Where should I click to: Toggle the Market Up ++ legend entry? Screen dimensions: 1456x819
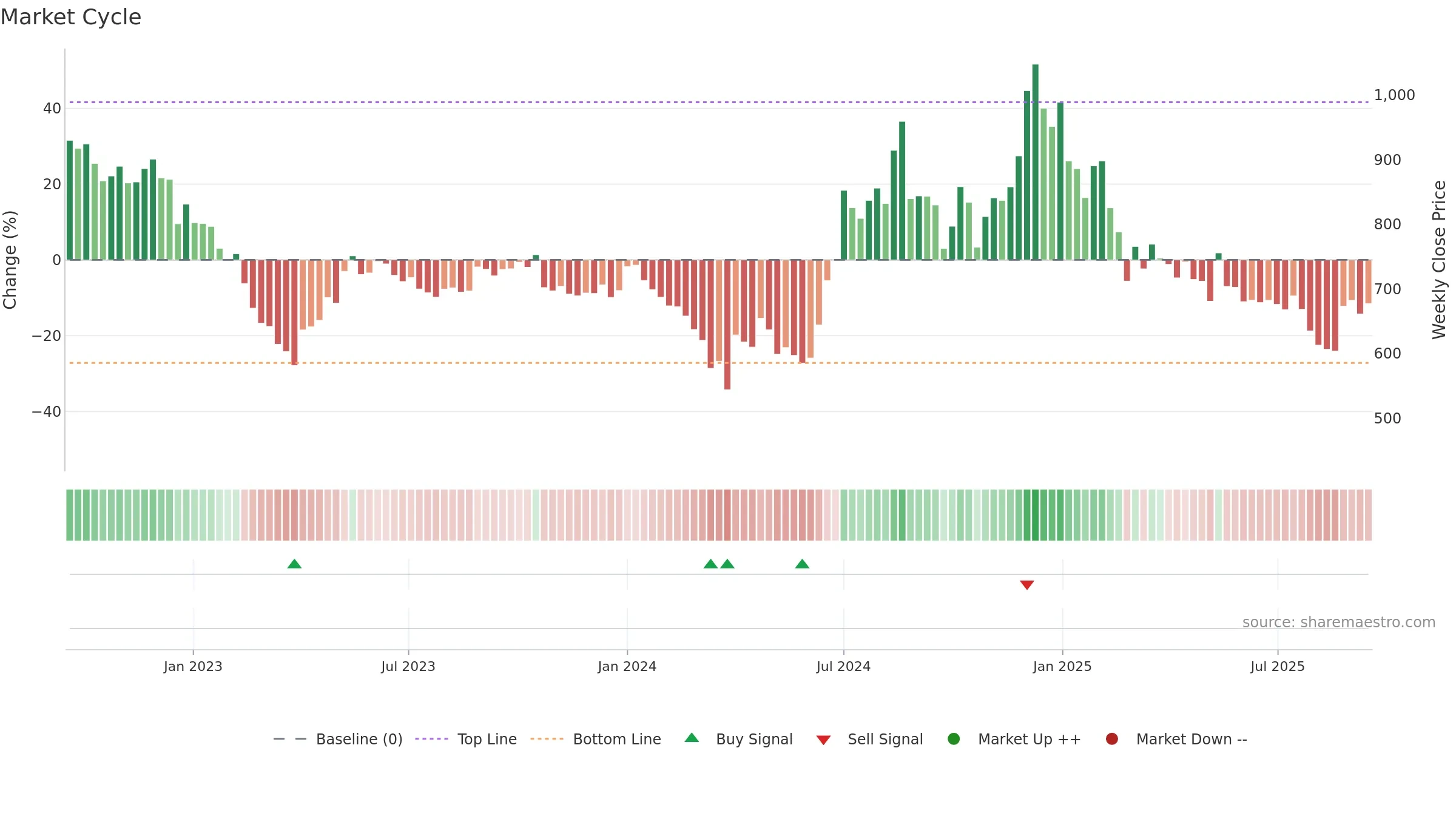[1014, 739]
